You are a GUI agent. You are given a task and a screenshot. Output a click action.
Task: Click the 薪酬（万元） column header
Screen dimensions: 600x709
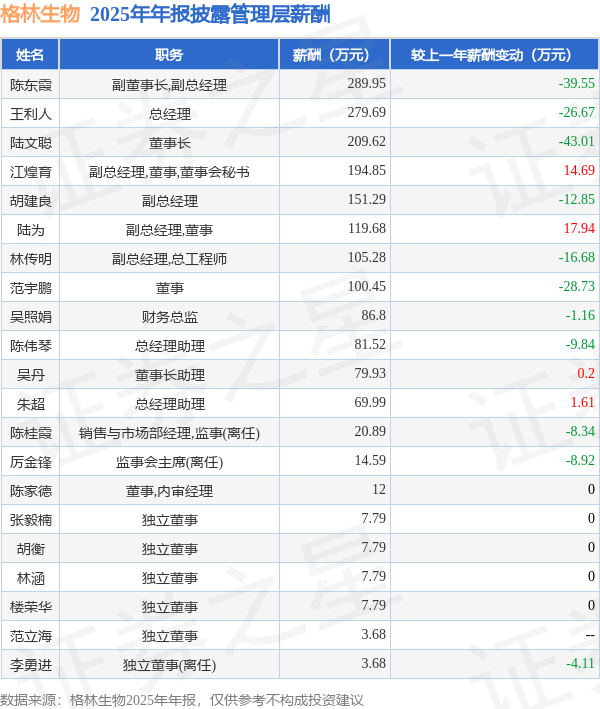pyautogui.click(x=335, y=55)
